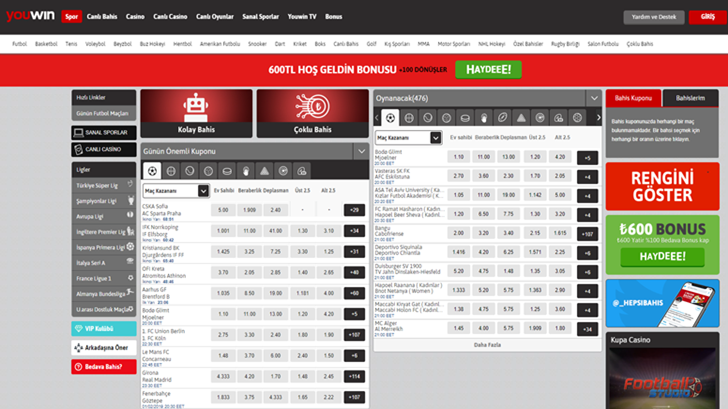Click Yardım ve Destek button

click(654, 17)
